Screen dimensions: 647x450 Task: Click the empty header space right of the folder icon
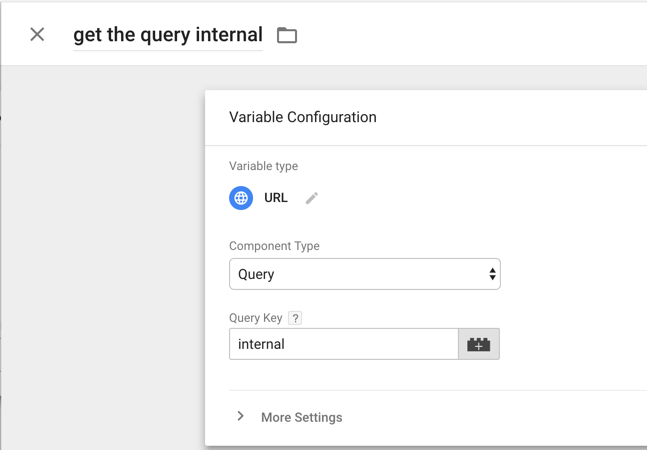[x=470, y=35]
